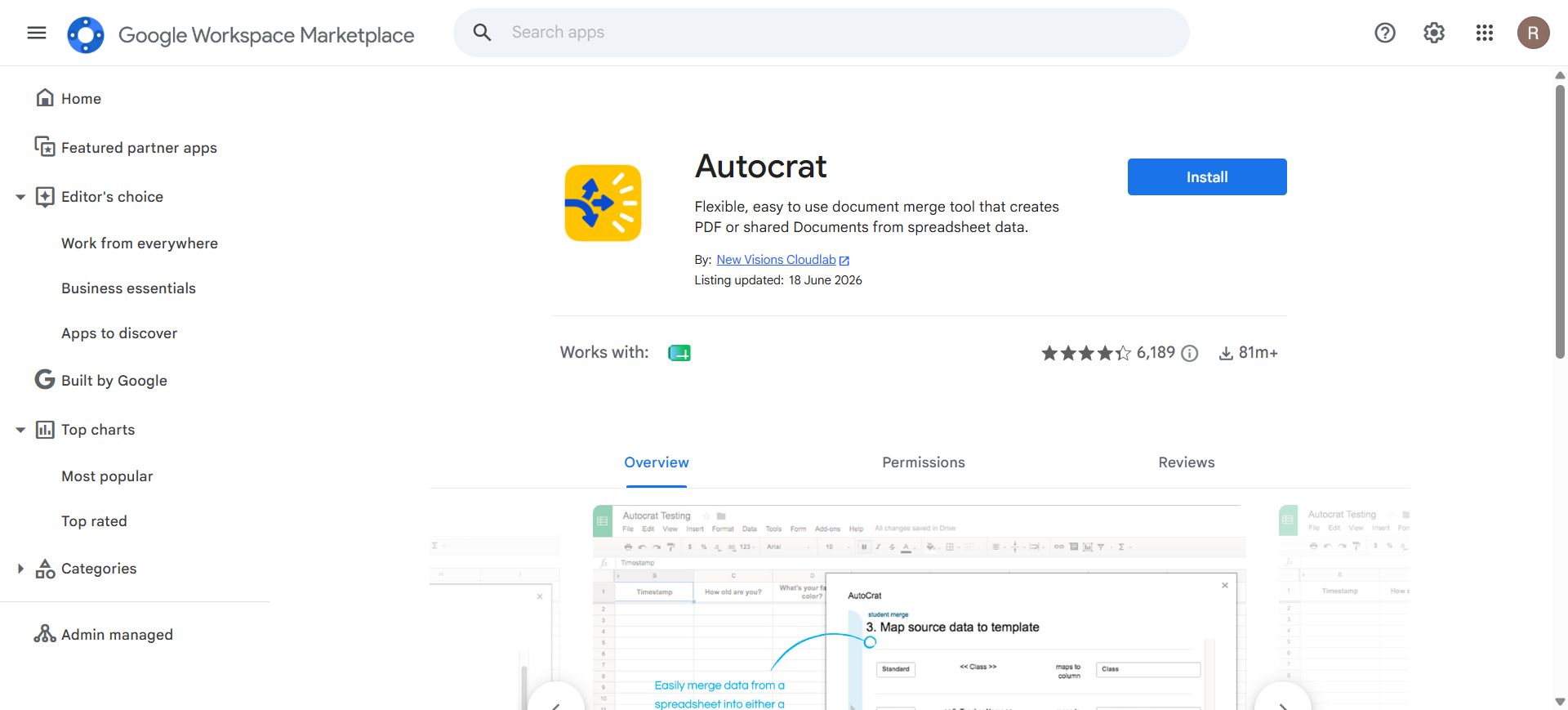Click the 6,189 ratings count
The height and width of the screenshot is (710, 1568).
(x=1156, y=352)
